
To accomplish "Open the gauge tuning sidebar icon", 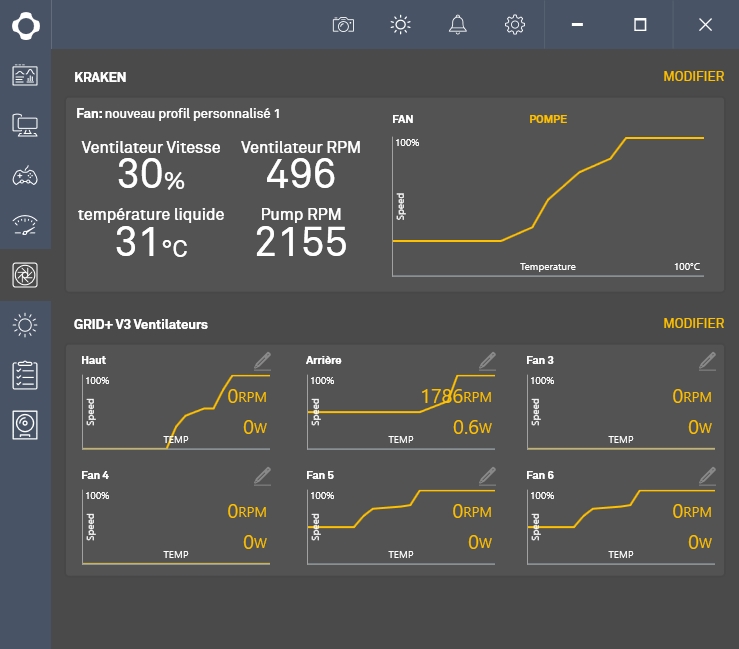I will tap(25, 225).
